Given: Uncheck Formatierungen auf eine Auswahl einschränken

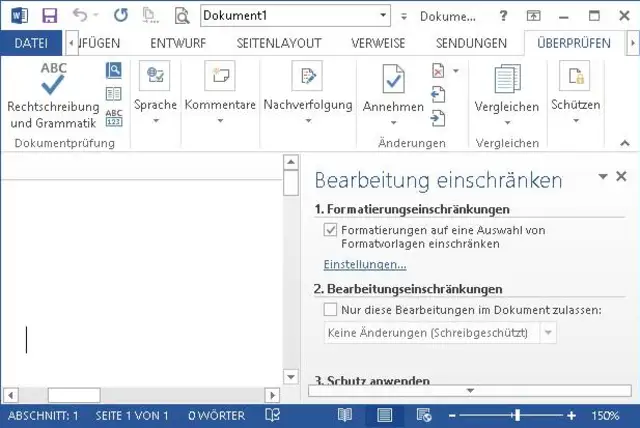Looking at the screenshot, I should point(330,230).
